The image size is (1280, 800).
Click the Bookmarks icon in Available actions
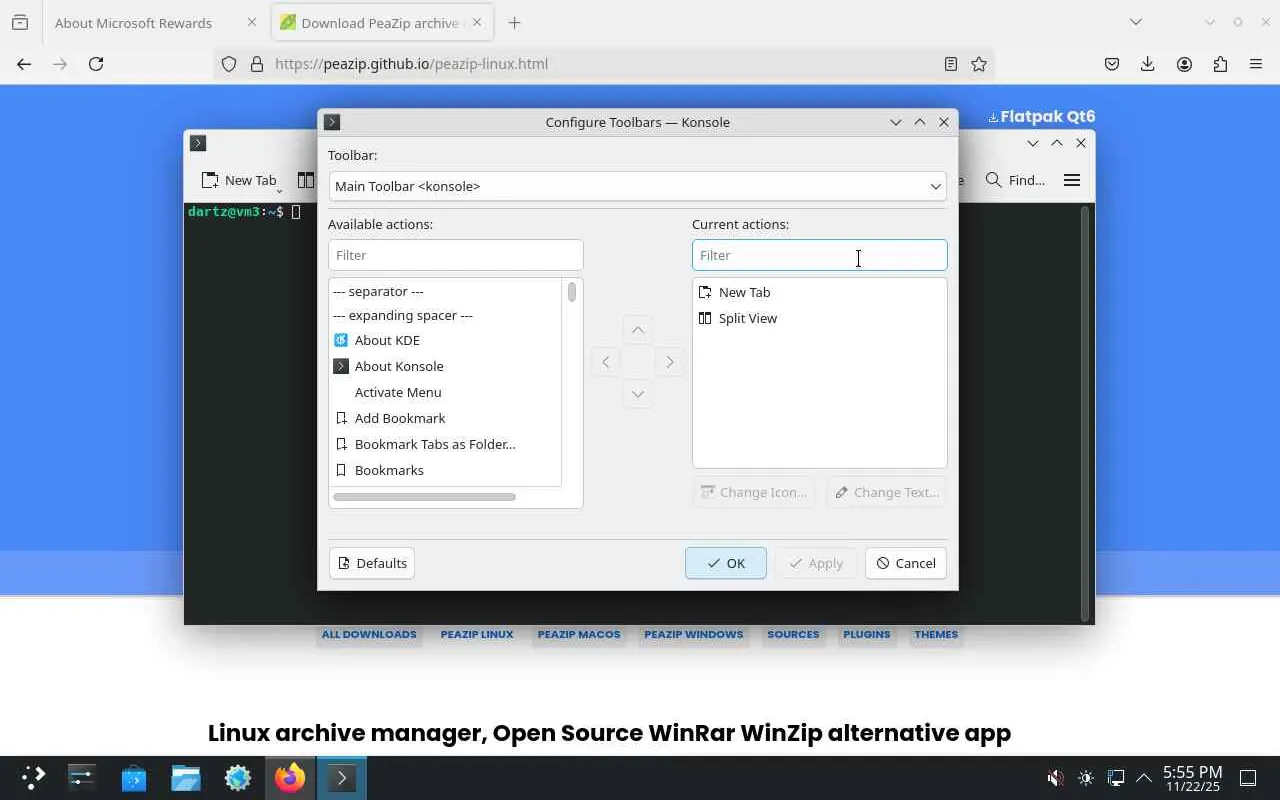coord(341,470)
